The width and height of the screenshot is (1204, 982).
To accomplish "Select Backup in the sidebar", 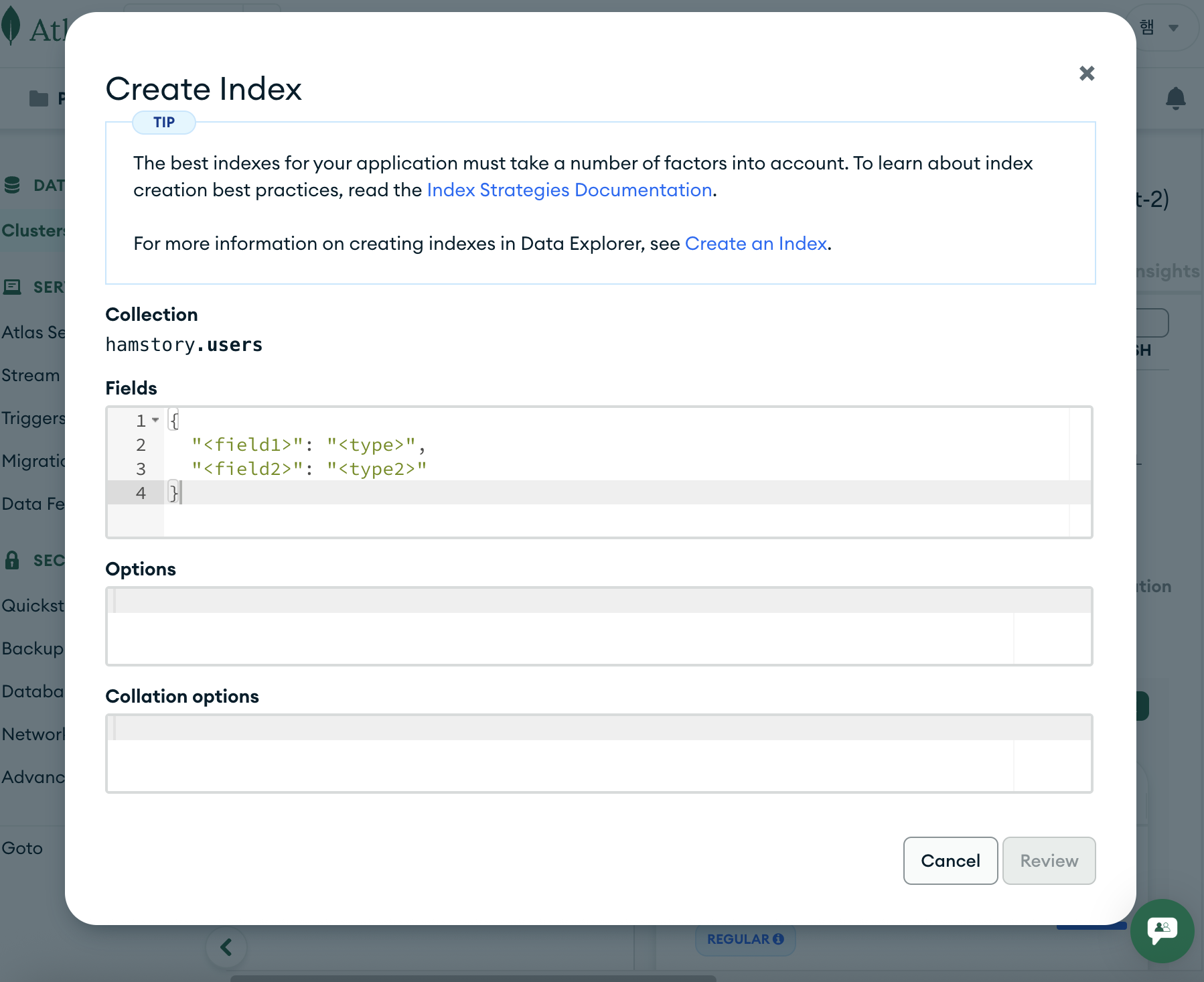I will [x=32, y=648].
